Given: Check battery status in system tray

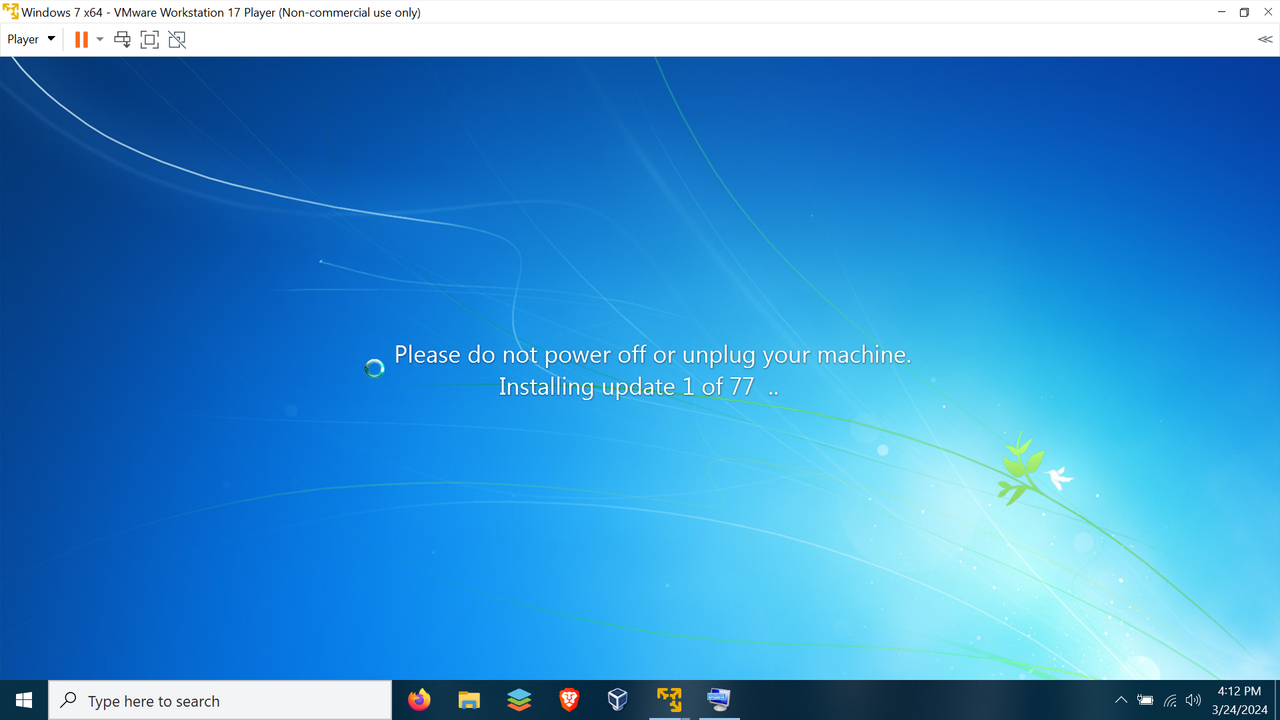Looking at the screenshot, I should 1145,700.
